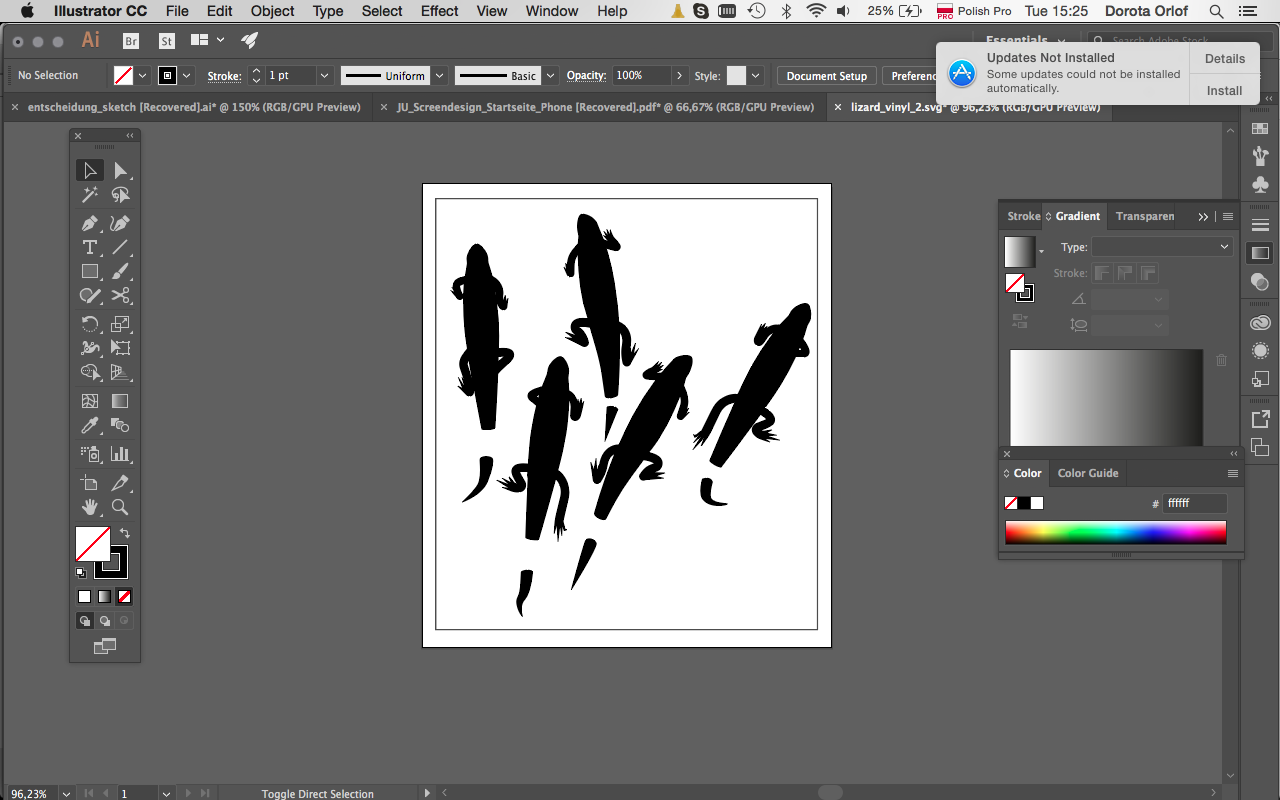
Task: Pick the Rotate tool
Action: tap(90, 324)
